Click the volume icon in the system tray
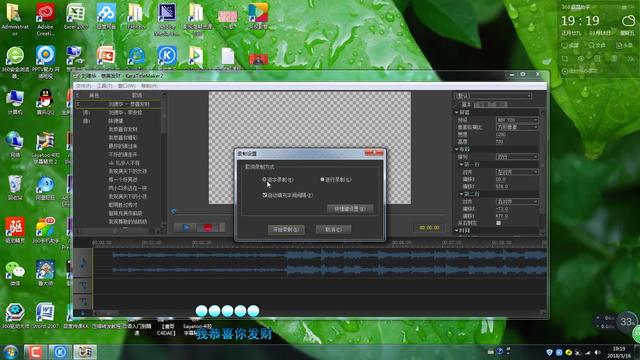The image size is (640, 360). 598,352
